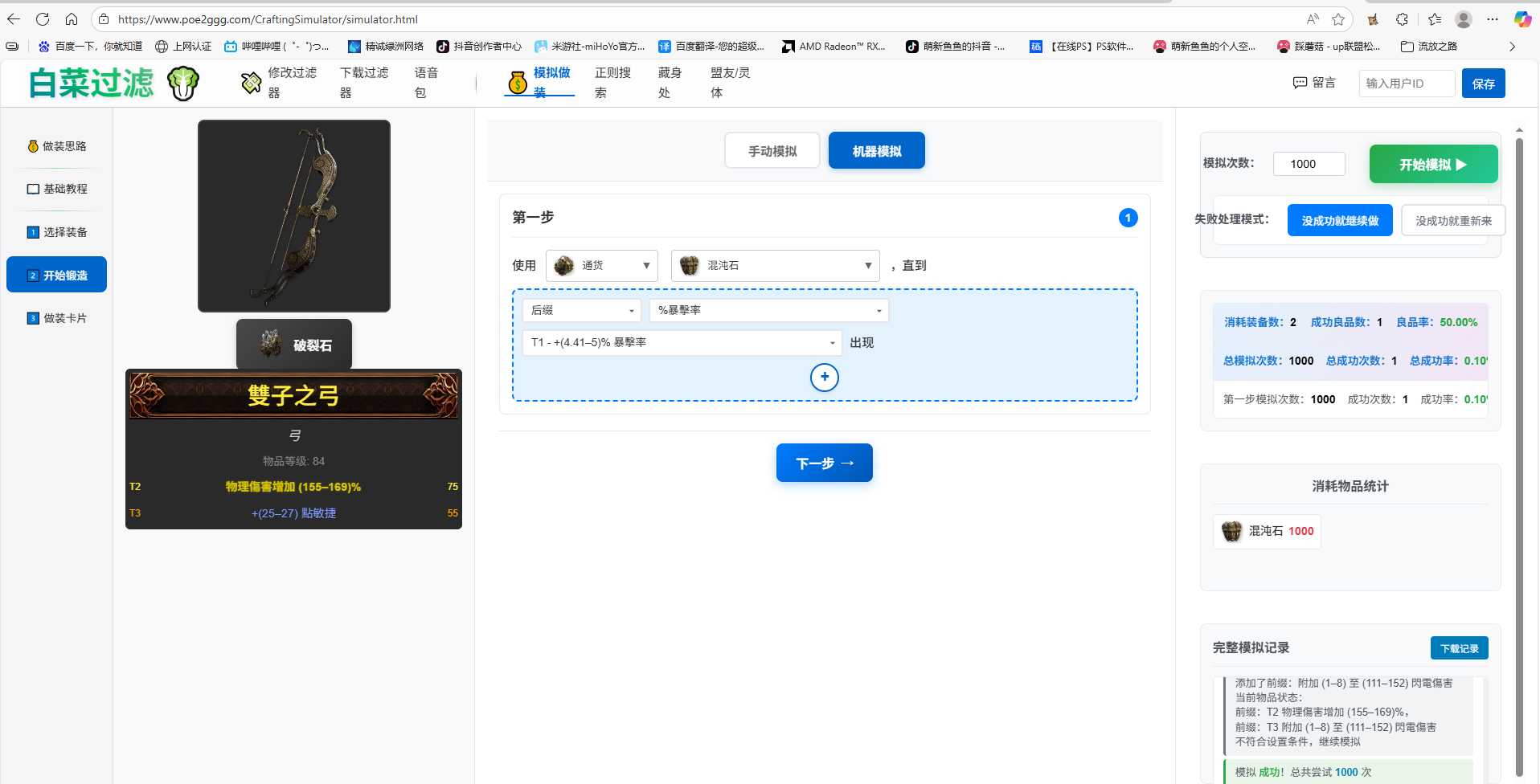The image size is (1540, 784).
Task: Start the run with 开始模拟
Action: coord(1433,164)
